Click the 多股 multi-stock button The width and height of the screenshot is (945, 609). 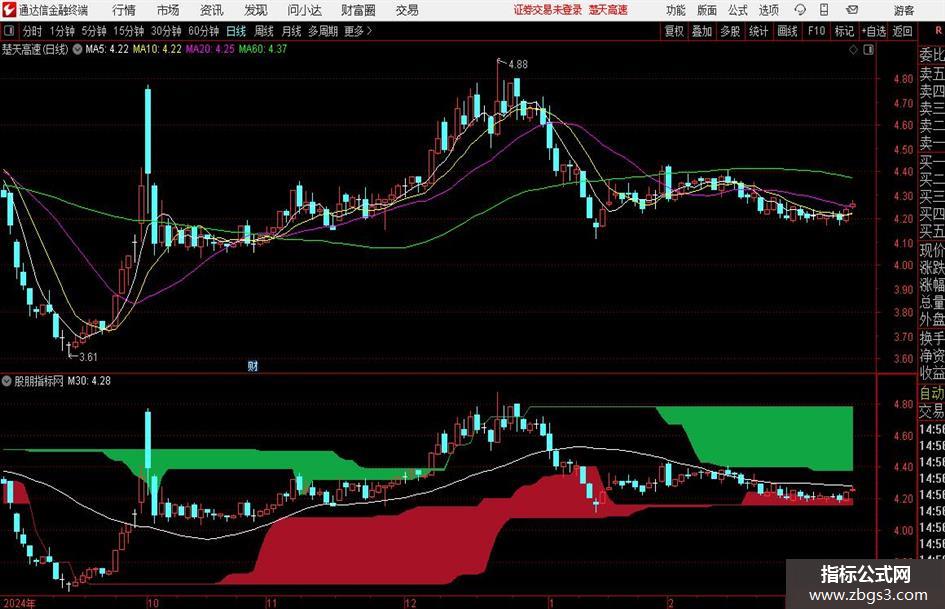tap(730, 31)
